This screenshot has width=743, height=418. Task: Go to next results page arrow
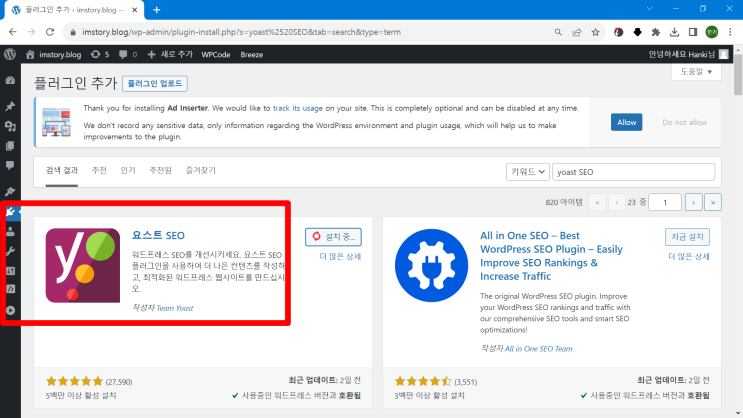coord(694,202)
